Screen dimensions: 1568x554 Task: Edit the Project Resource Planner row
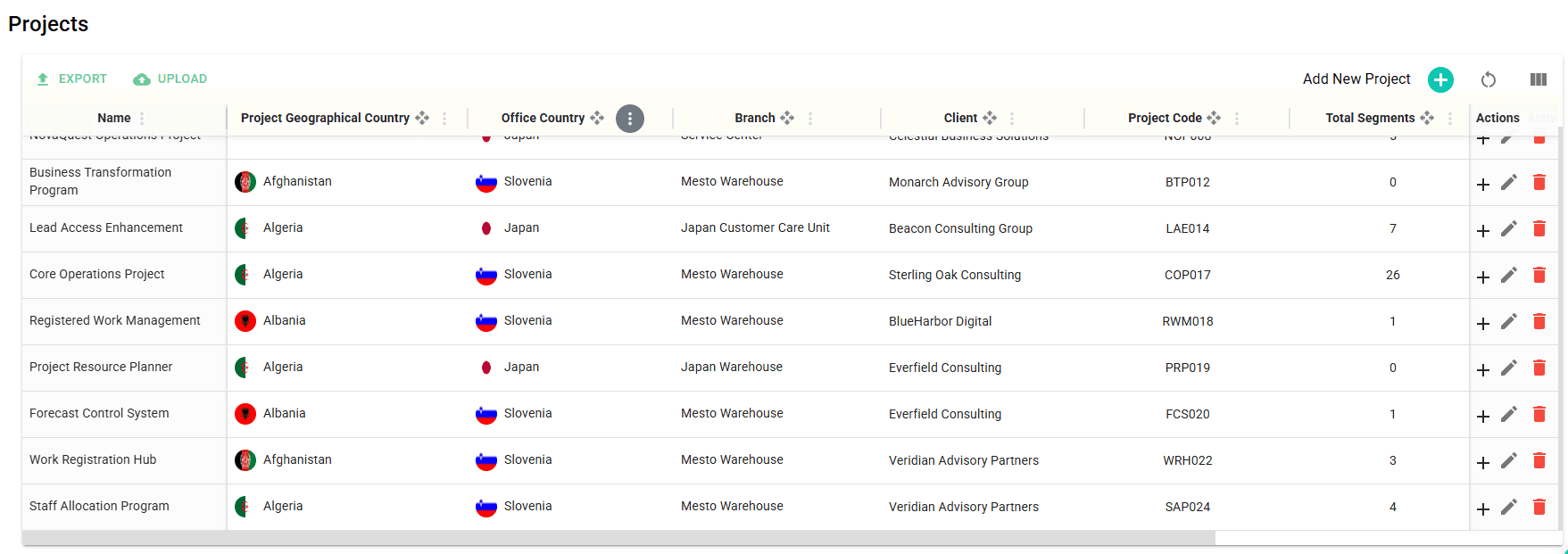pyautogui.click(x=1509, y=368)
